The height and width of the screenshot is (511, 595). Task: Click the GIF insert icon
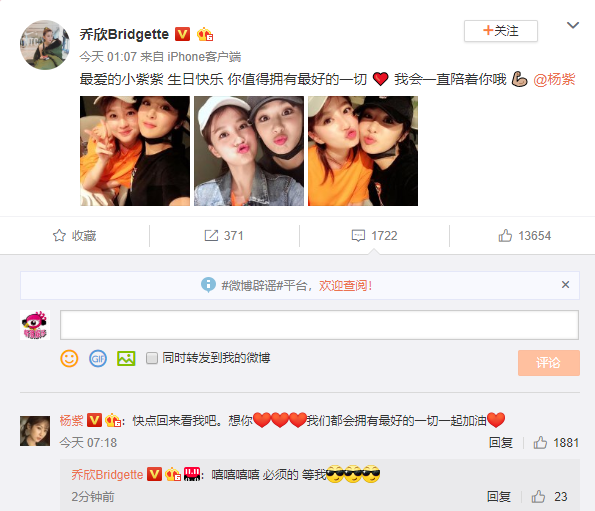[x=98, y=358]
